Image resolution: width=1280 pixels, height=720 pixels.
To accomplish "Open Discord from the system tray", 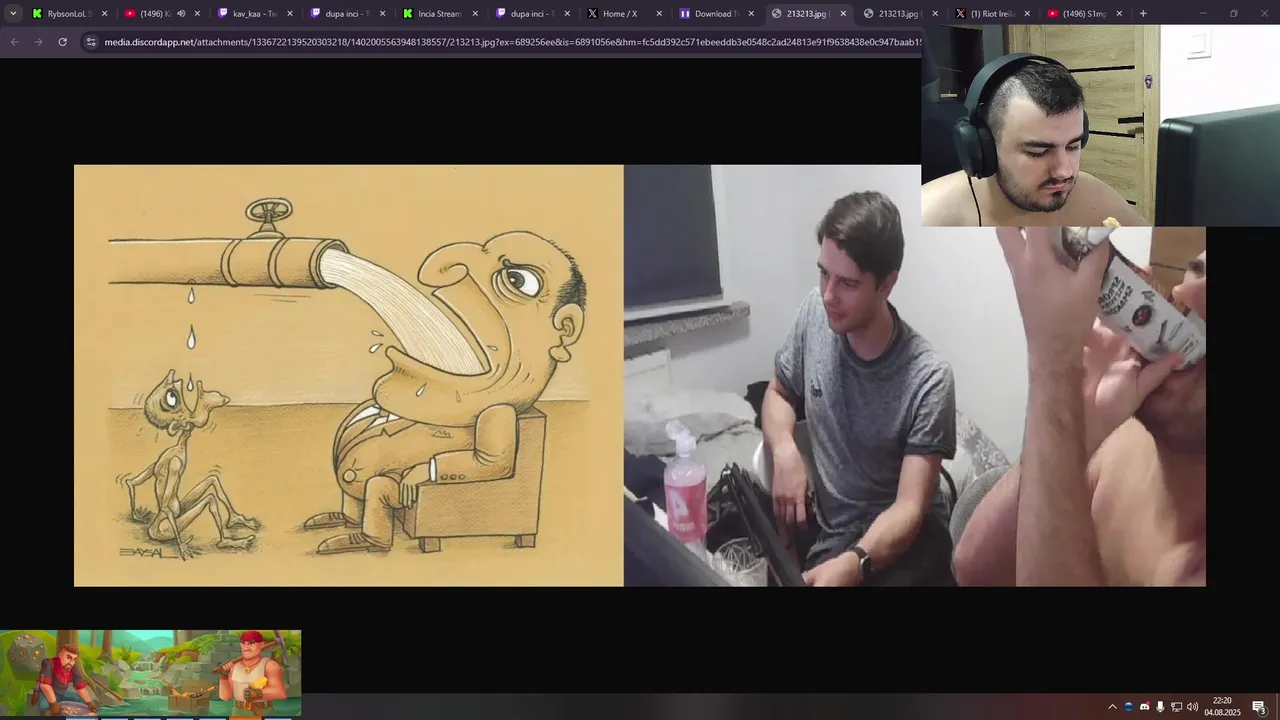I will pos(1145,707).
